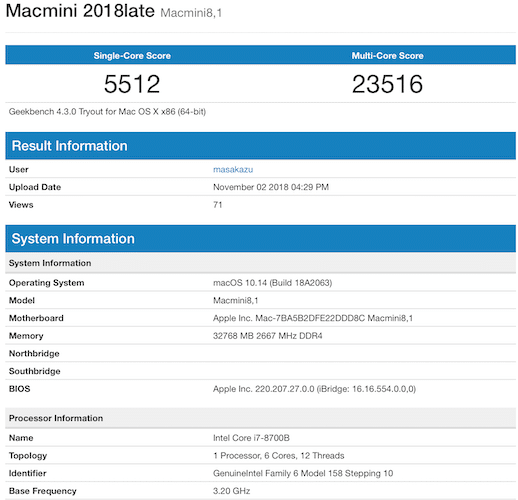Click the Upload Date row label
Screen dimensions: 518x500
tap(35, 187)
